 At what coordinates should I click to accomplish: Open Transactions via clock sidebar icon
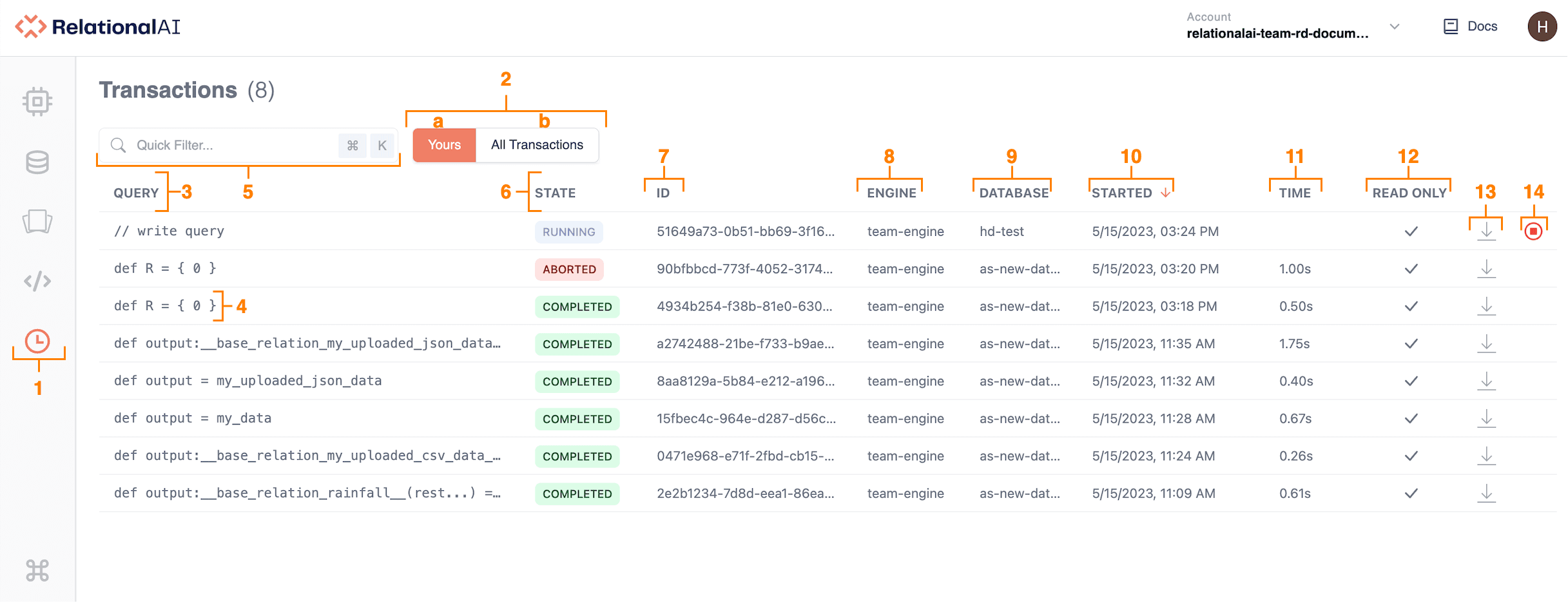click(37, 341)
